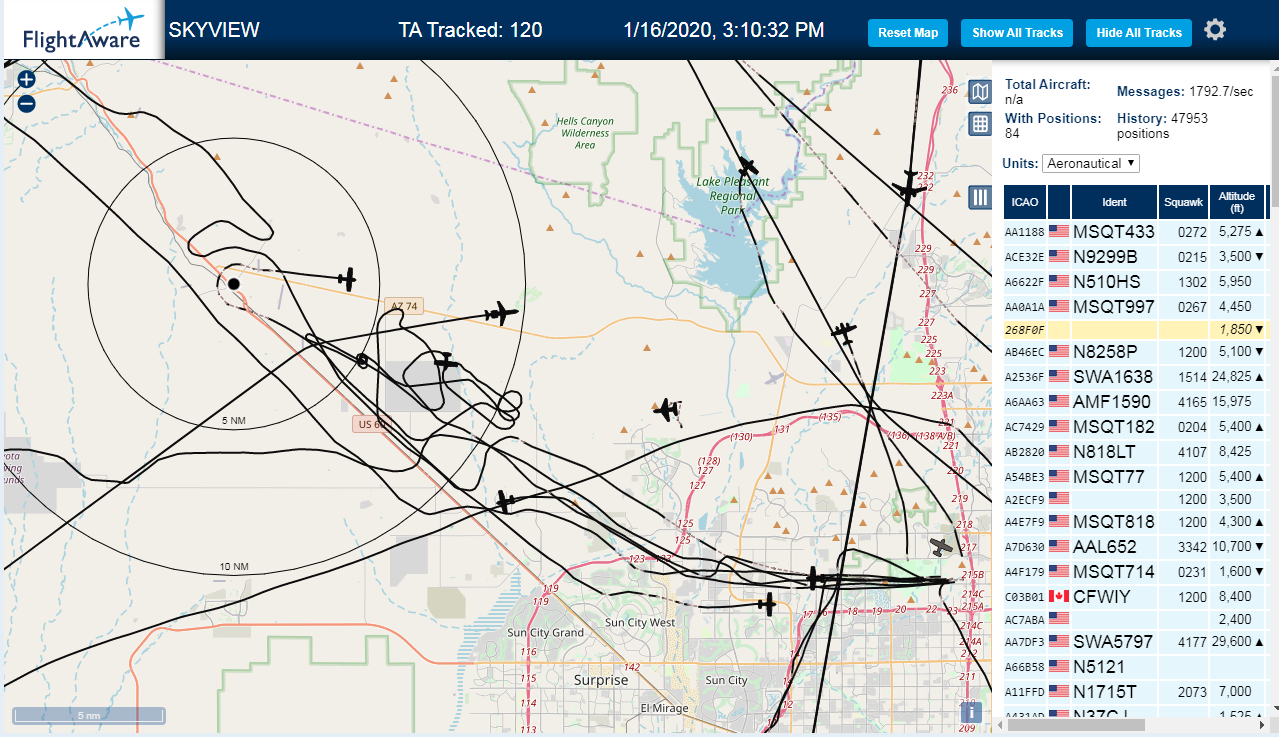
Task: Select the N510HS aircraft row
Action: point(1136,282)
